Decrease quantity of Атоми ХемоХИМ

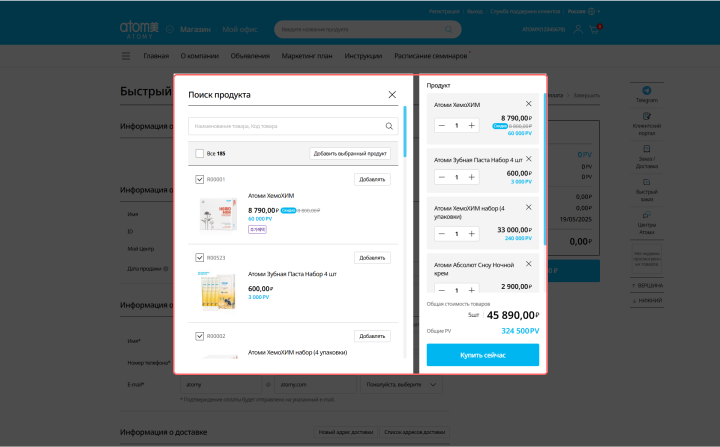[x=442, y=125]
